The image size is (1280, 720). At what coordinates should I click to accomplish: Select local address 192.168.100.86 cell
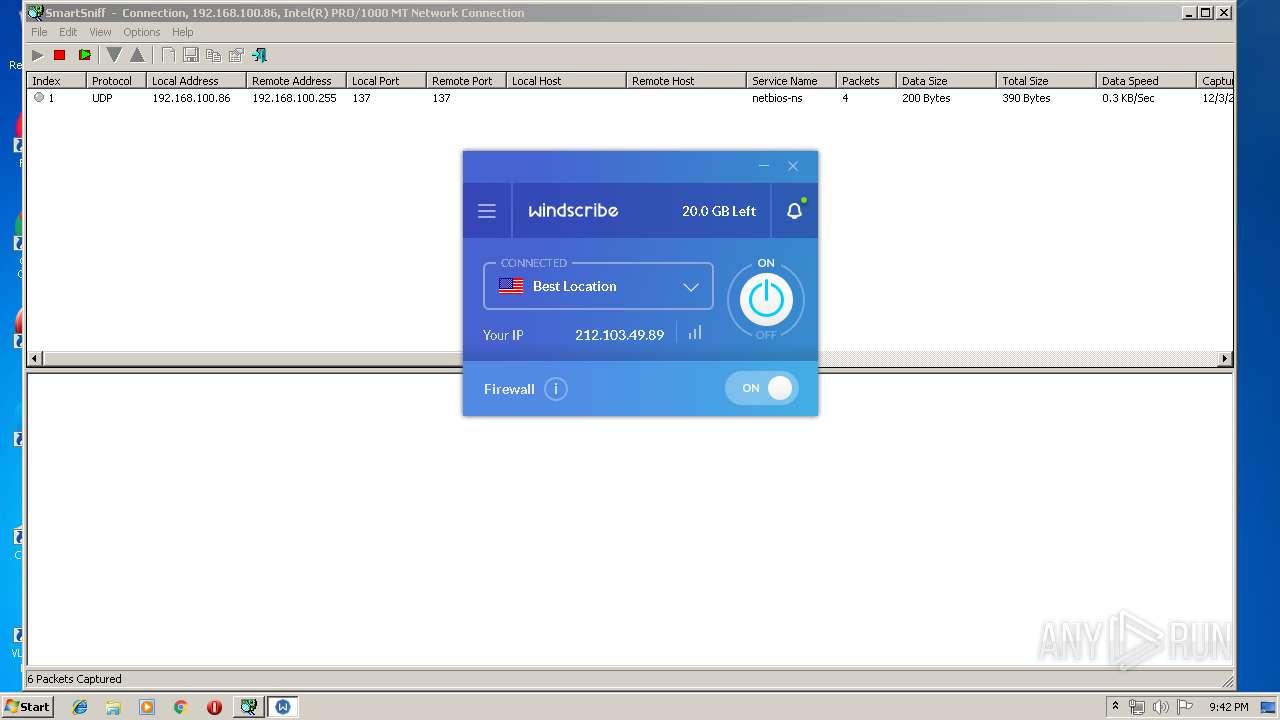pos(191,98)
